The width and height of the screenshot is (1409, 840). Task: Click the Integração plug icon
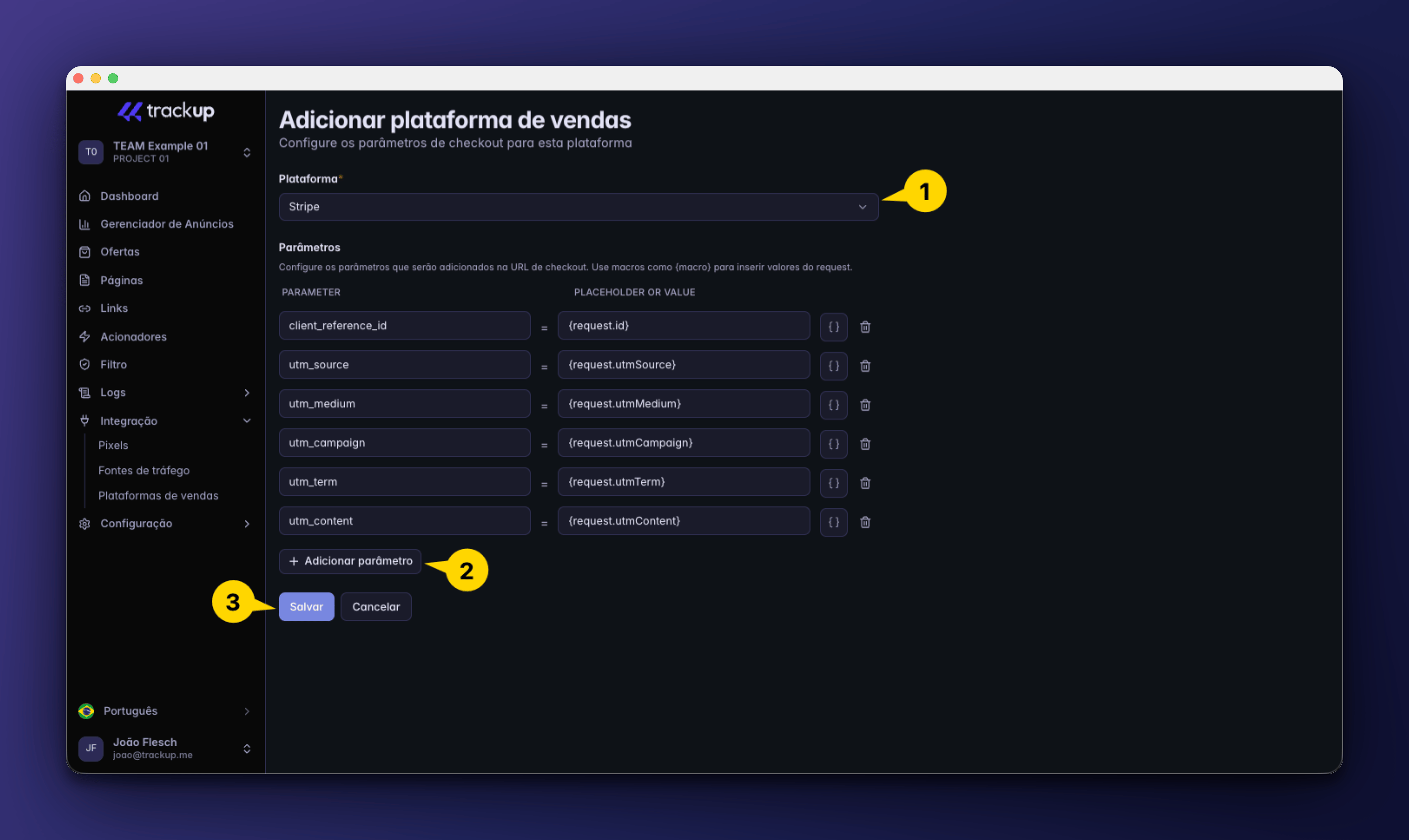tap(85, 421)
